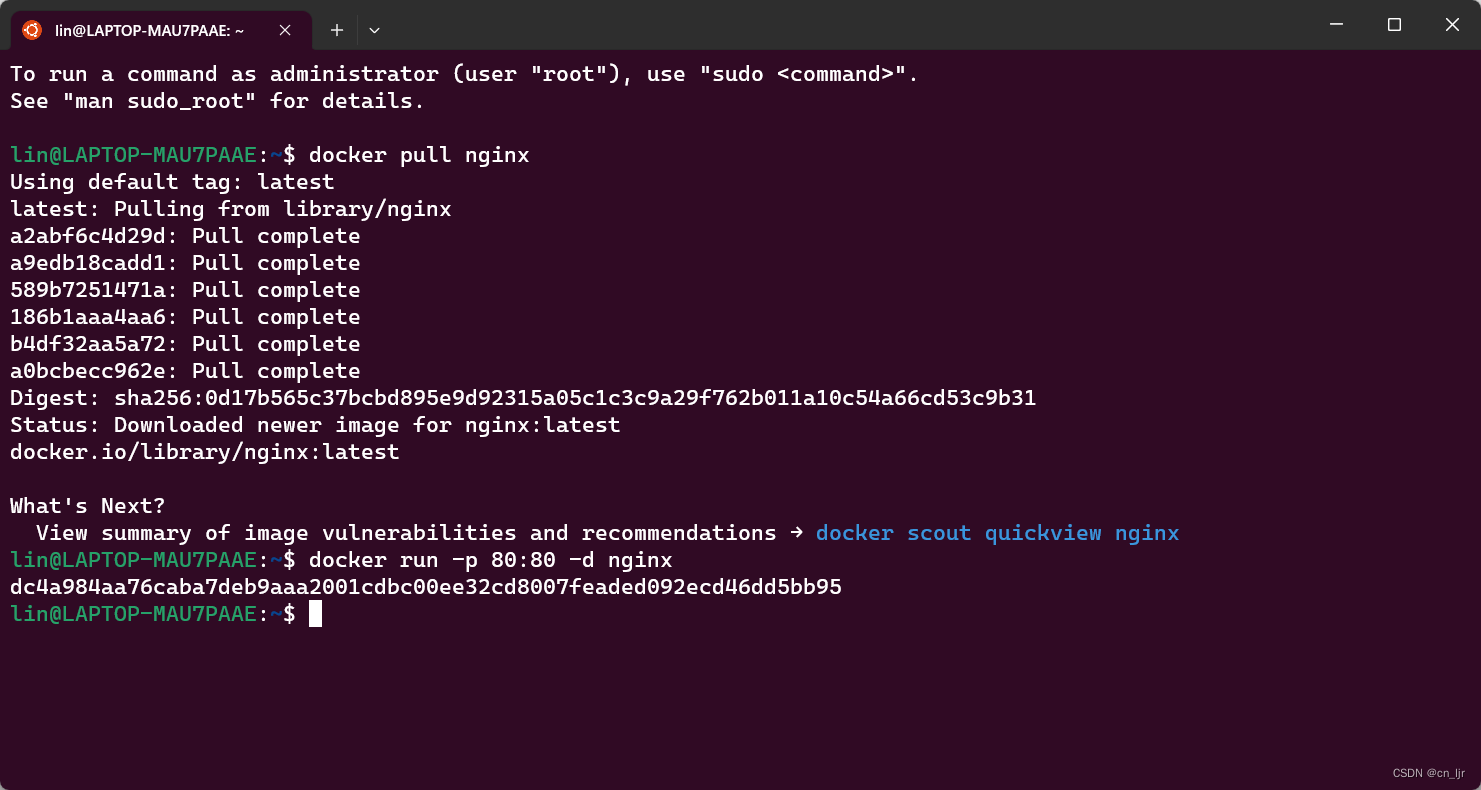The width and height of the screenshot is (1481, 790).
Task: Click the a2abf6c4d29d Pull complete line
Action: (x=184, y=235)
